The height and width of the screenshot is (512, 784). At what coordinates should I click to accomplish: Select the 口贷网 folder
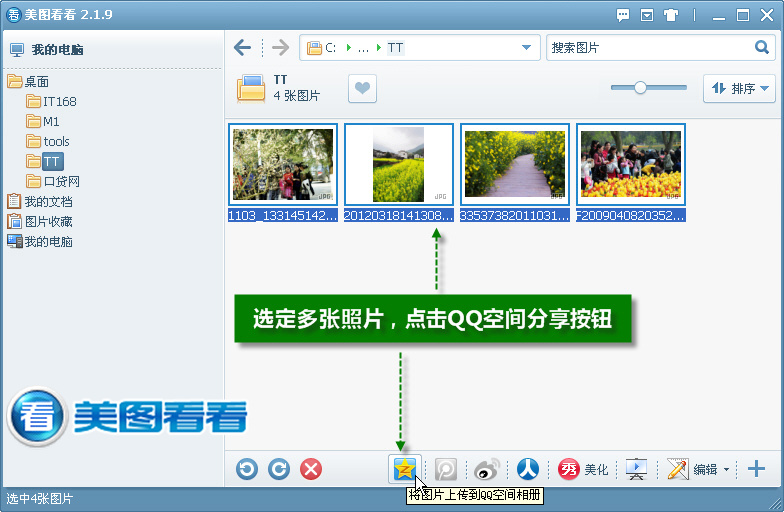(x=53, y=182)
